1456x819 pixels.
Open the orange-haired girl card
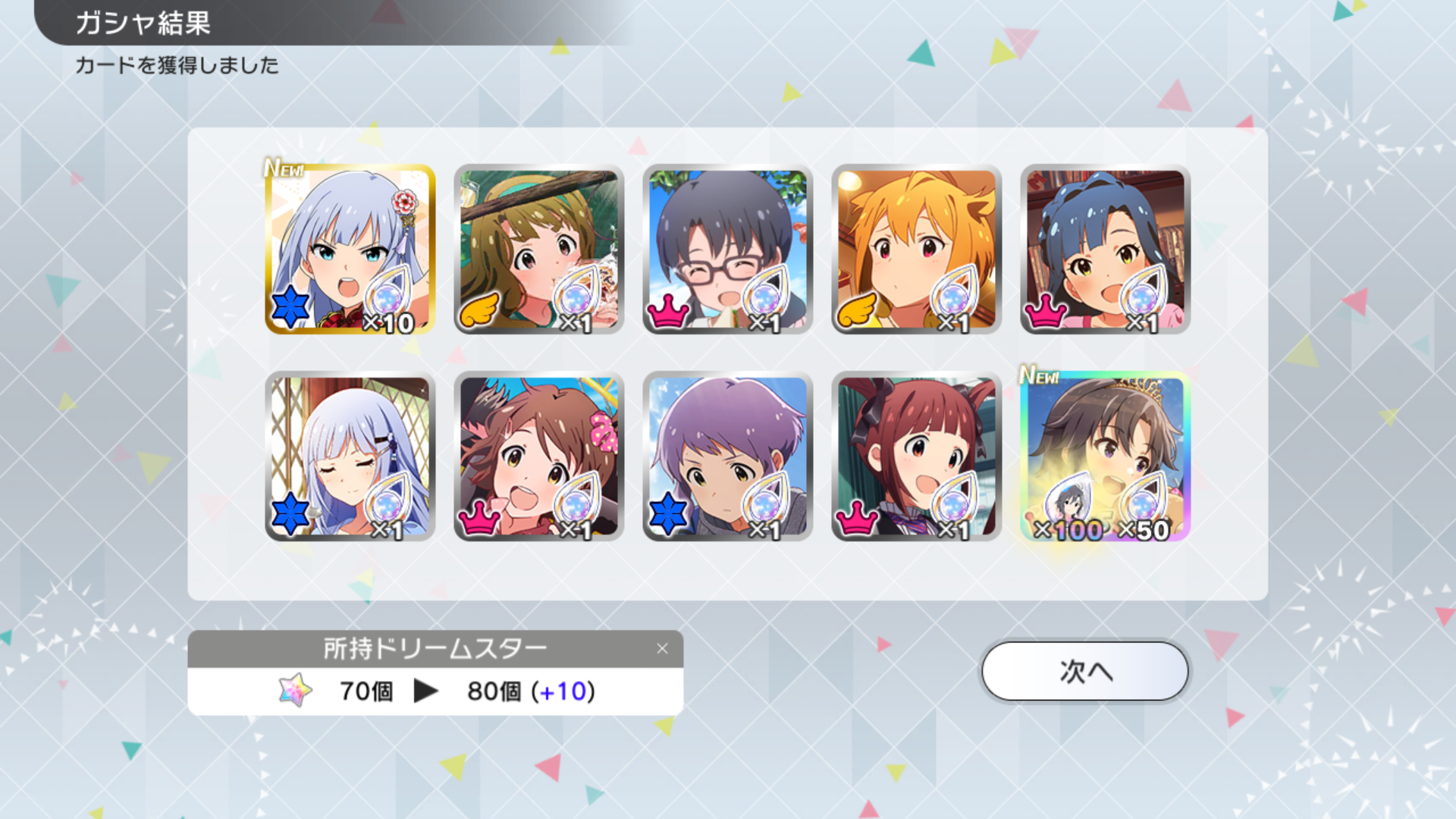[916, 249]
